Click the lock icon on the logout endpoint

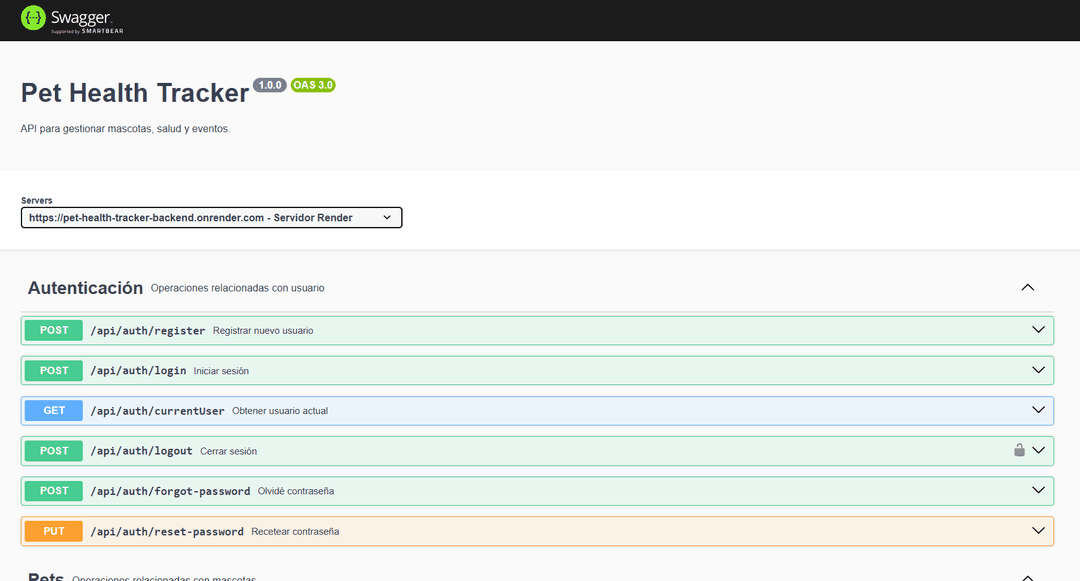[x=1019, y=450]
